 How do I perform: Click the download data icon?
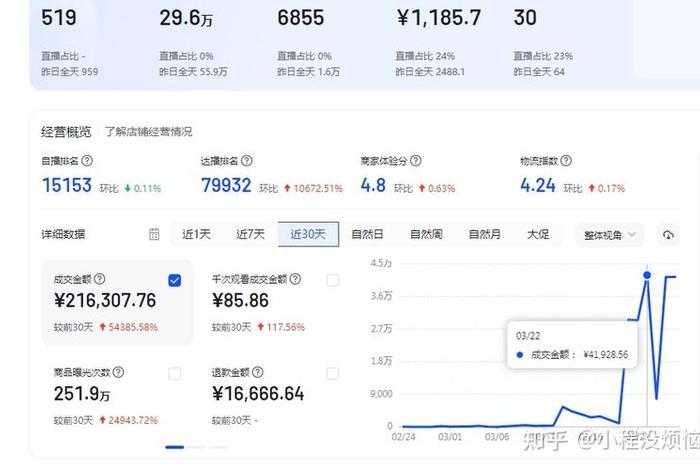click(668, 234)
